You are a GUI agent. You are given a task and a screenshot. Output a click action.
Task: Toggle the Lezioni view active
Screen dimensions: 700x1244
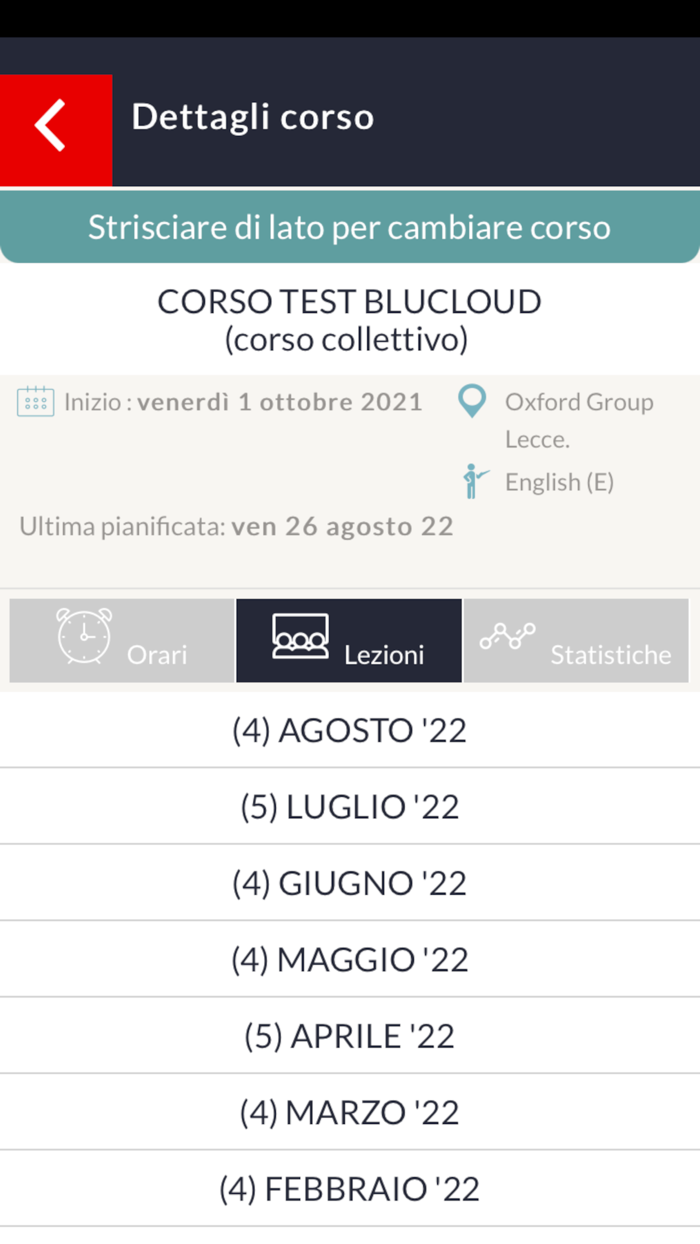[x=348, y=641]
